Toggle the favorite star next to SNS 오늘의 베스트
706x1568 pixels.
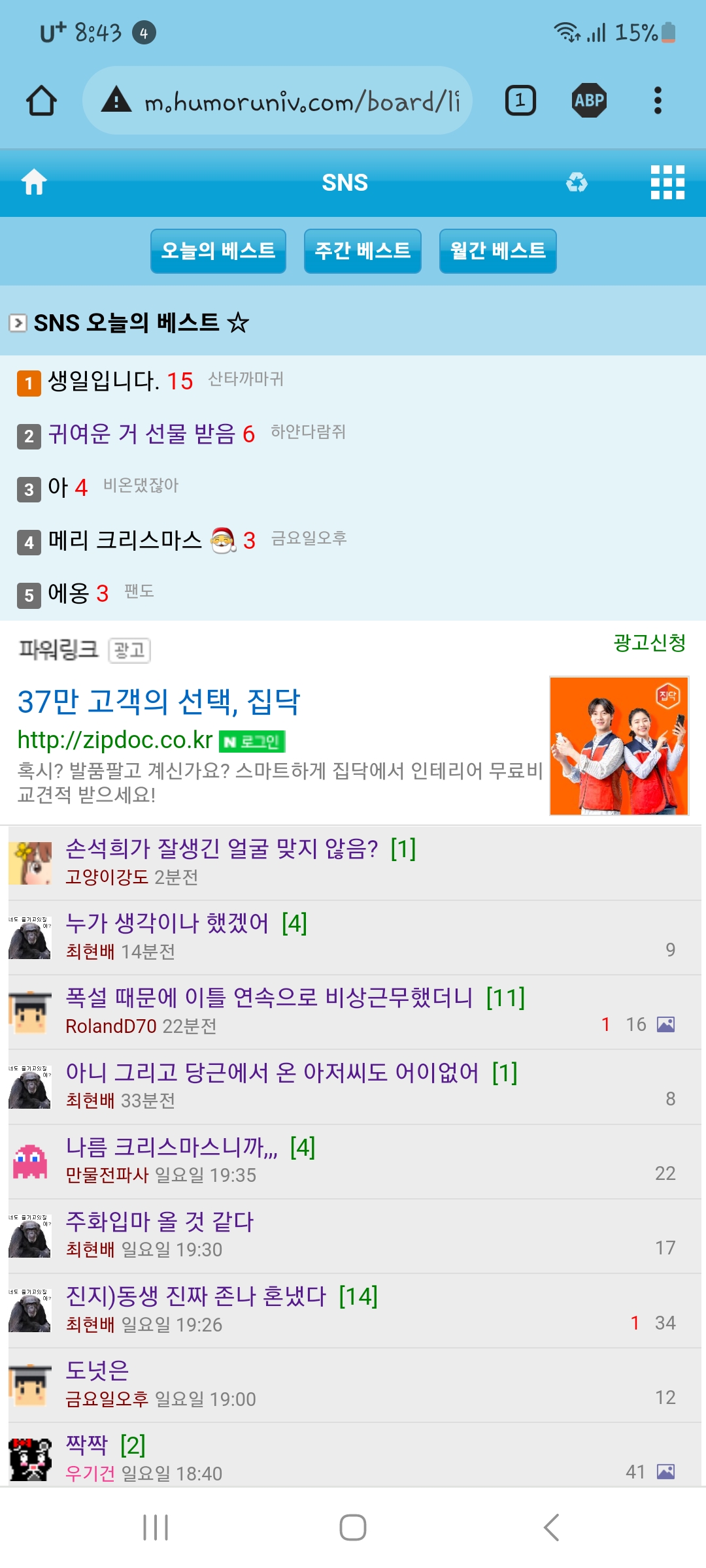[x=238, y=322]
